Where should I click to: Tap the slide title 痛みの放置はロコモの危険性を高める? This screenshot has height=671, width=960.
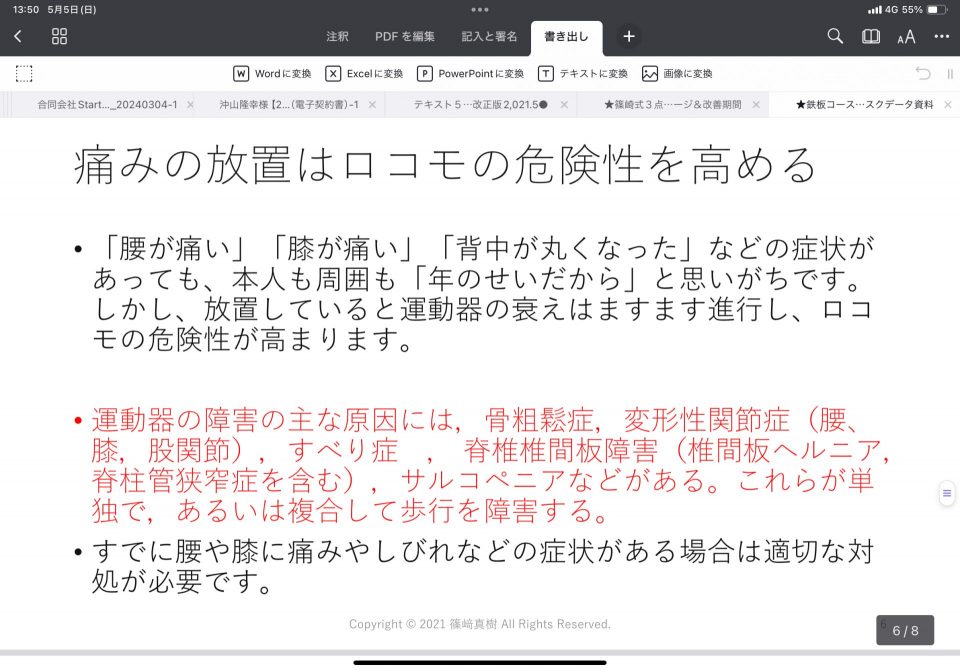pos(445,165)
